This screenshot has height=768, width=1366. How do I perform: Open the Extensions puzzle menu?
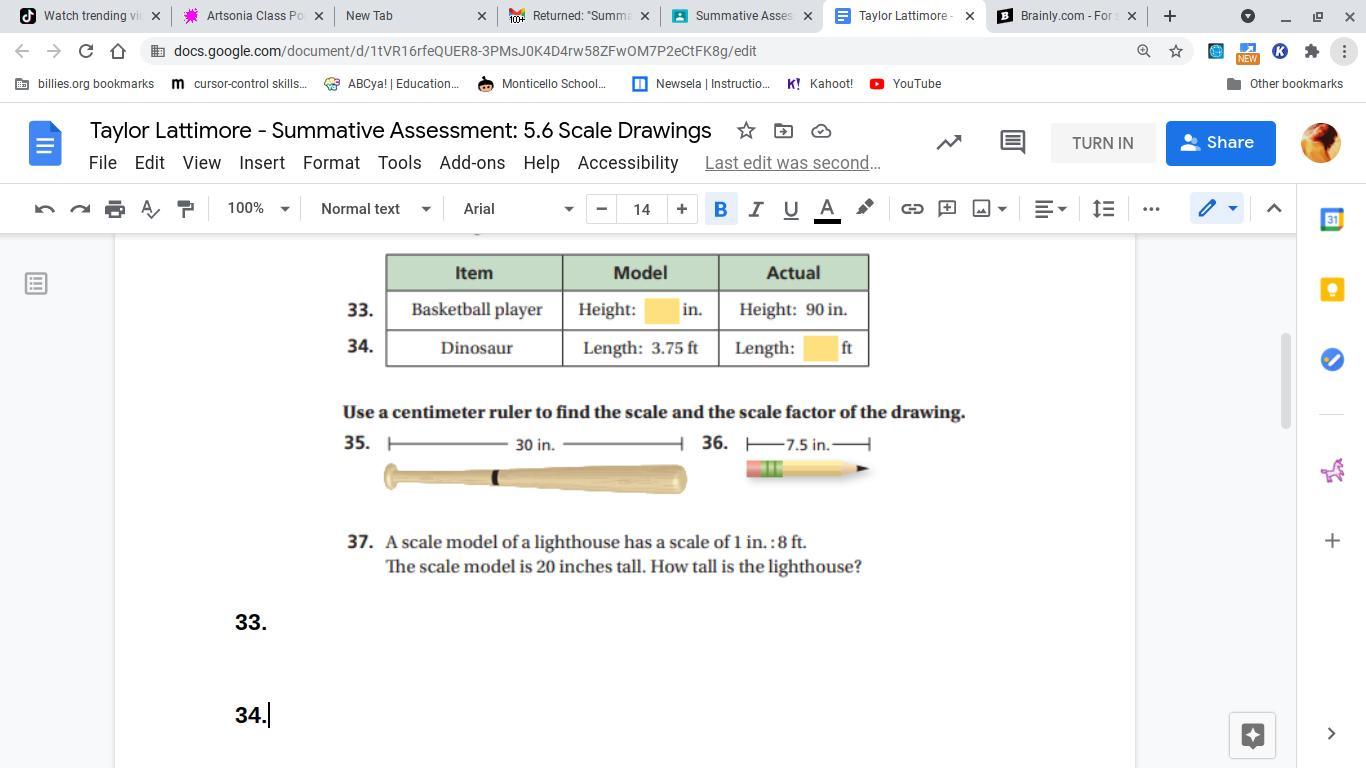click(x=1312, y=51)
